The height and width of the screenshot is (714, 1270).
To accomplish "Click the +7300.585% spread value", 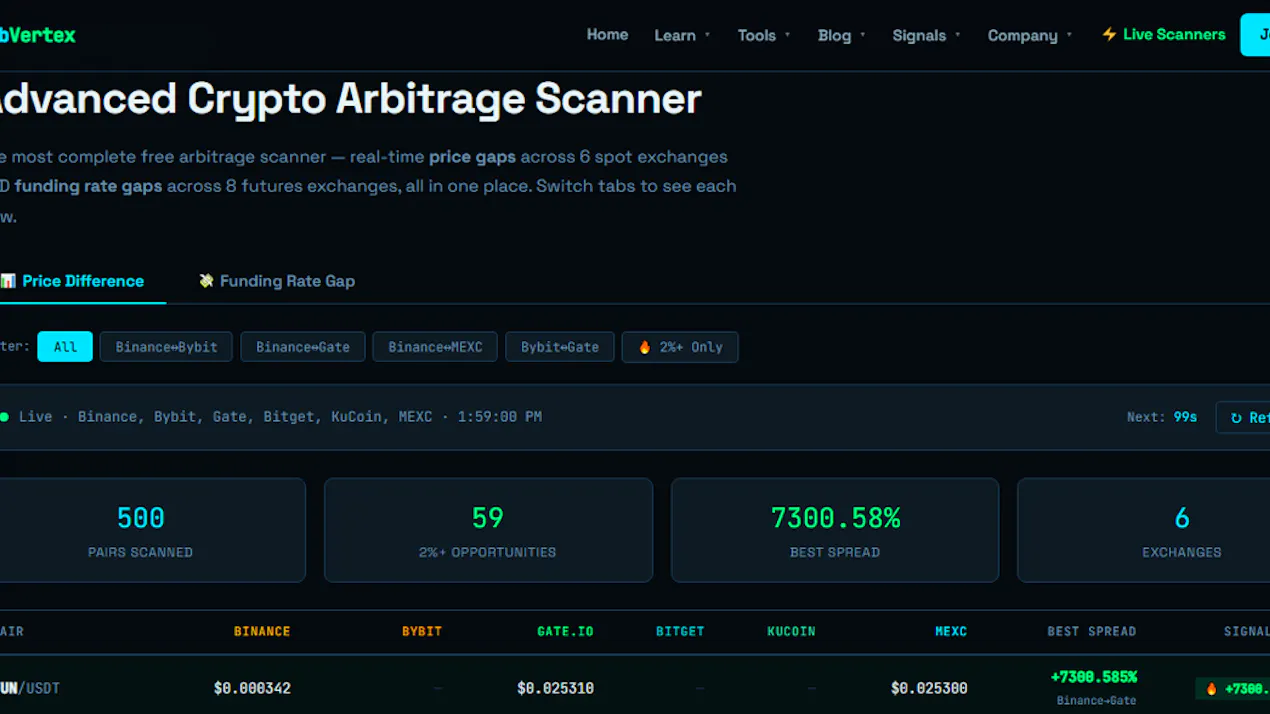I will [x=1093, y=677].
